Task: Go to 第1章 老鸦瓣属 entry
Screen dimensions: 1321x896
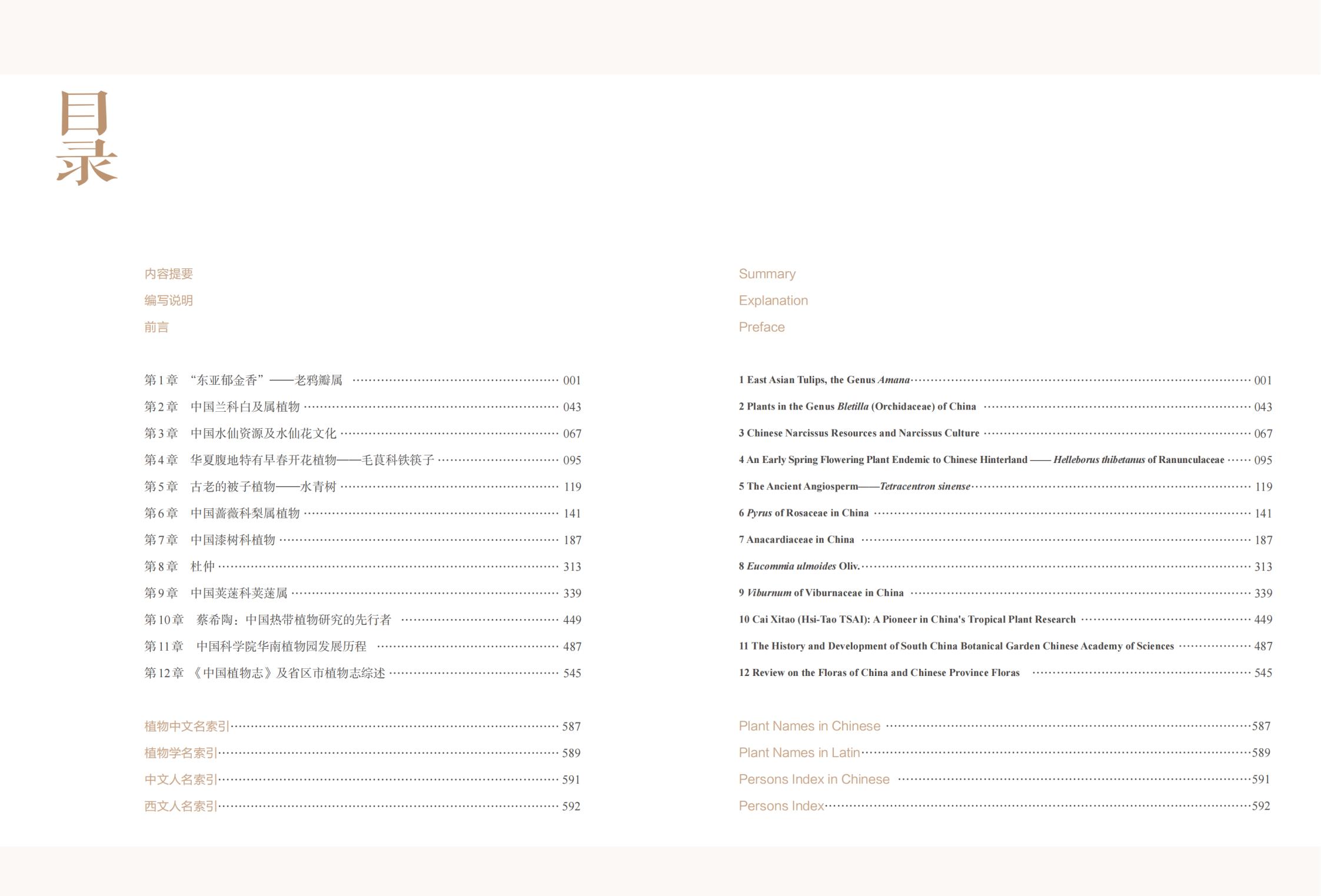Action: coord(244,380)
